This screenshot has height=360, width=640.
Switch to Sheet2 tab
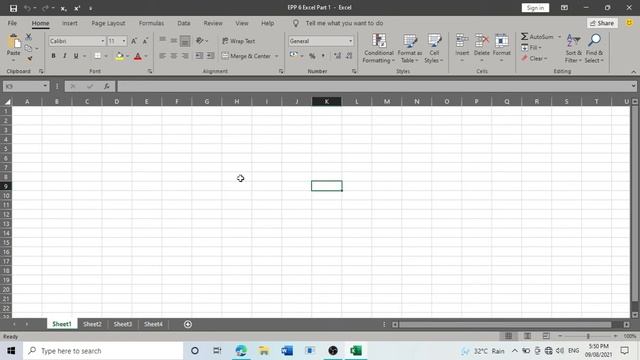tap(92, 324)
